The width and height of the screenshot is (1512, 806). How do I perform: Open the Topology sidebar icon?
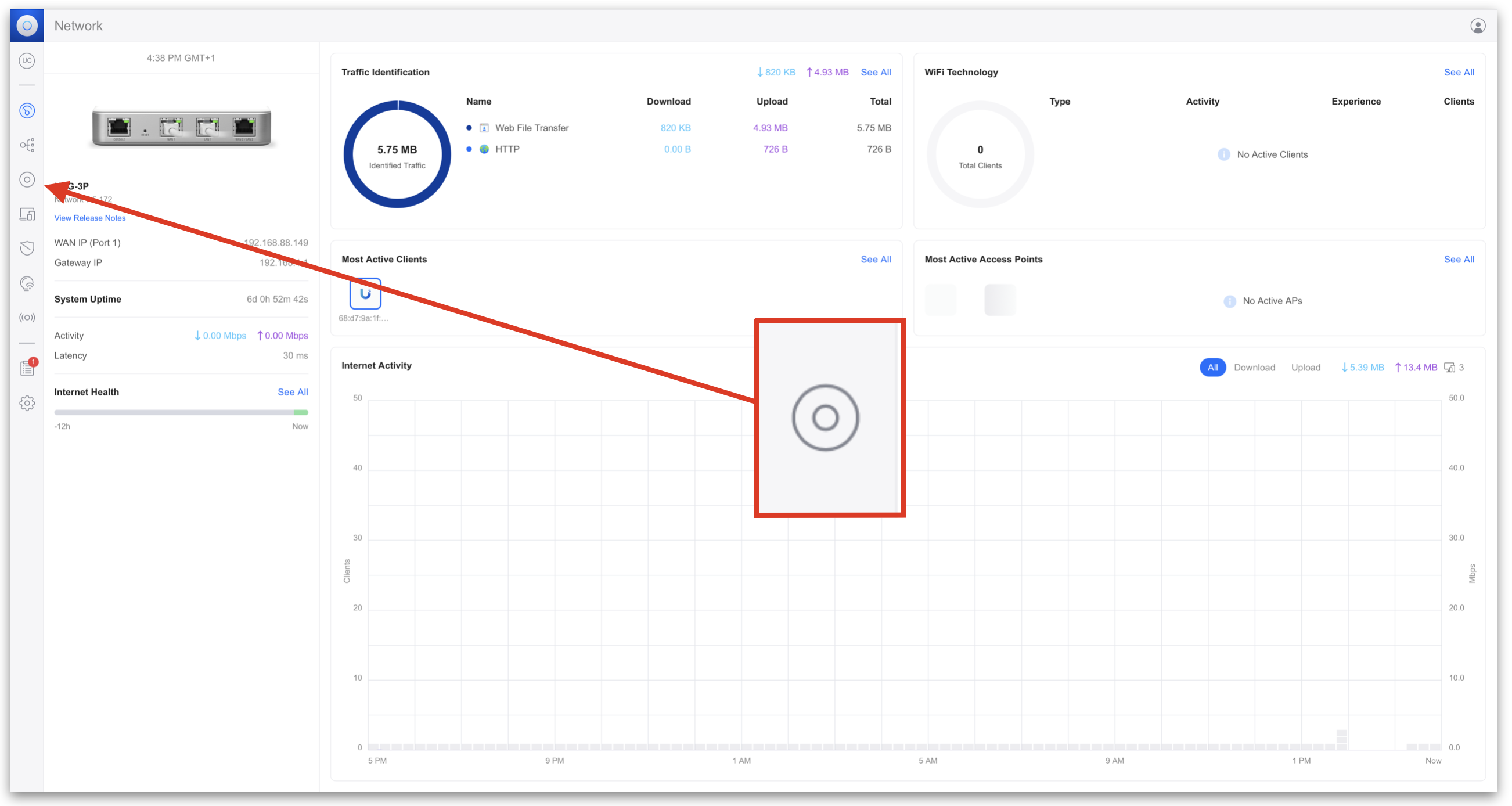coord(27,145)
